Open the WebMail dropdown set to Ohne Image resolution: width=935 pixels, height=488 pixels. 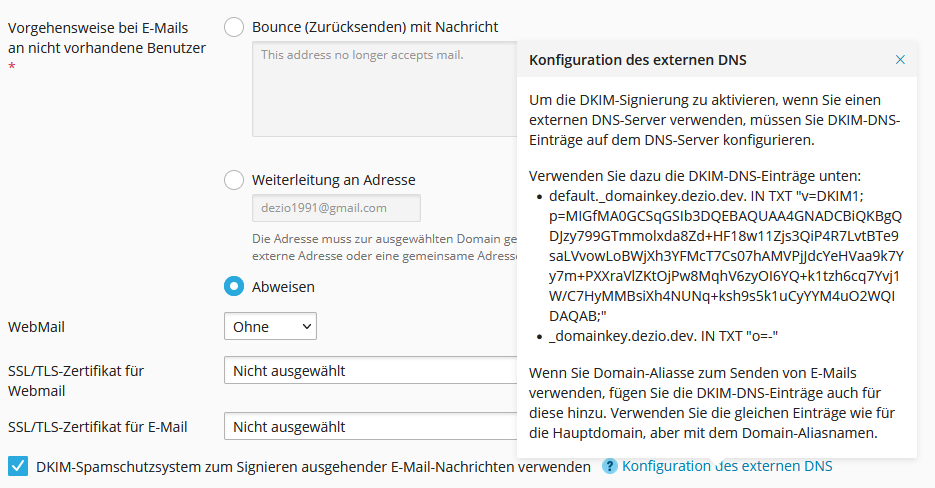[x=270, y=326]
